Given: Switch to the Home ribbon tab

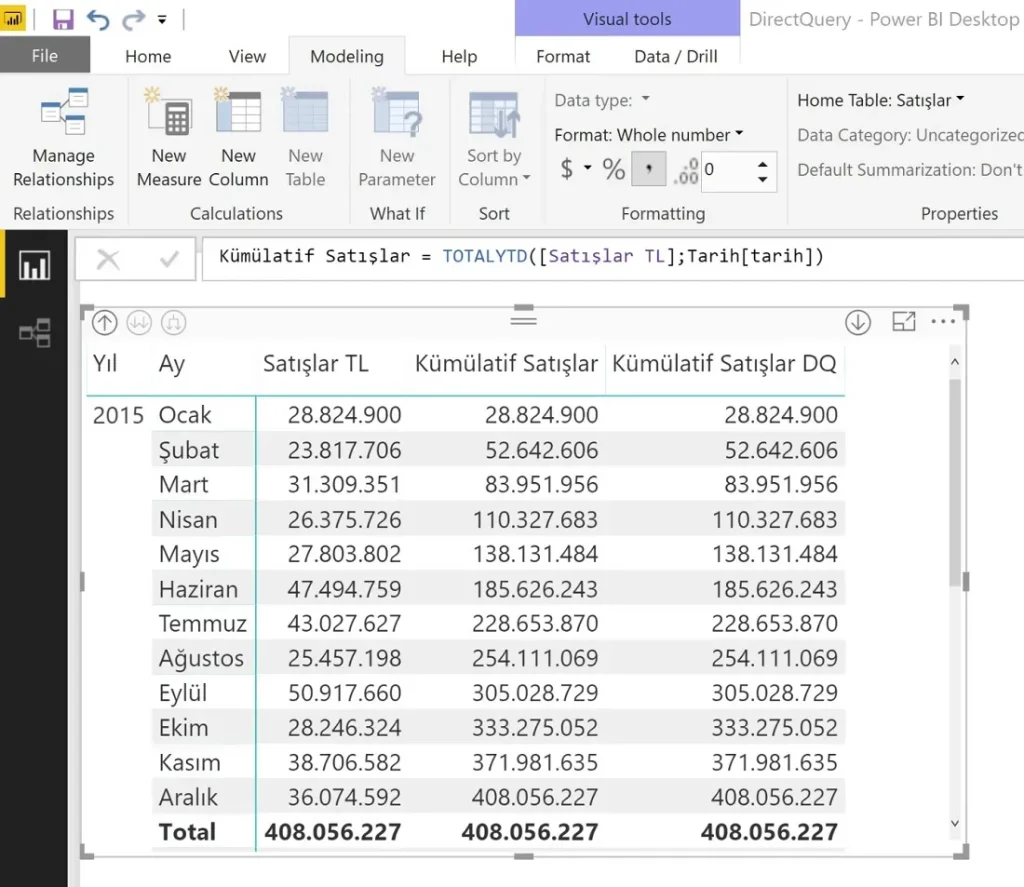Looking at the screenshot, I should click(x=148, y=56).
